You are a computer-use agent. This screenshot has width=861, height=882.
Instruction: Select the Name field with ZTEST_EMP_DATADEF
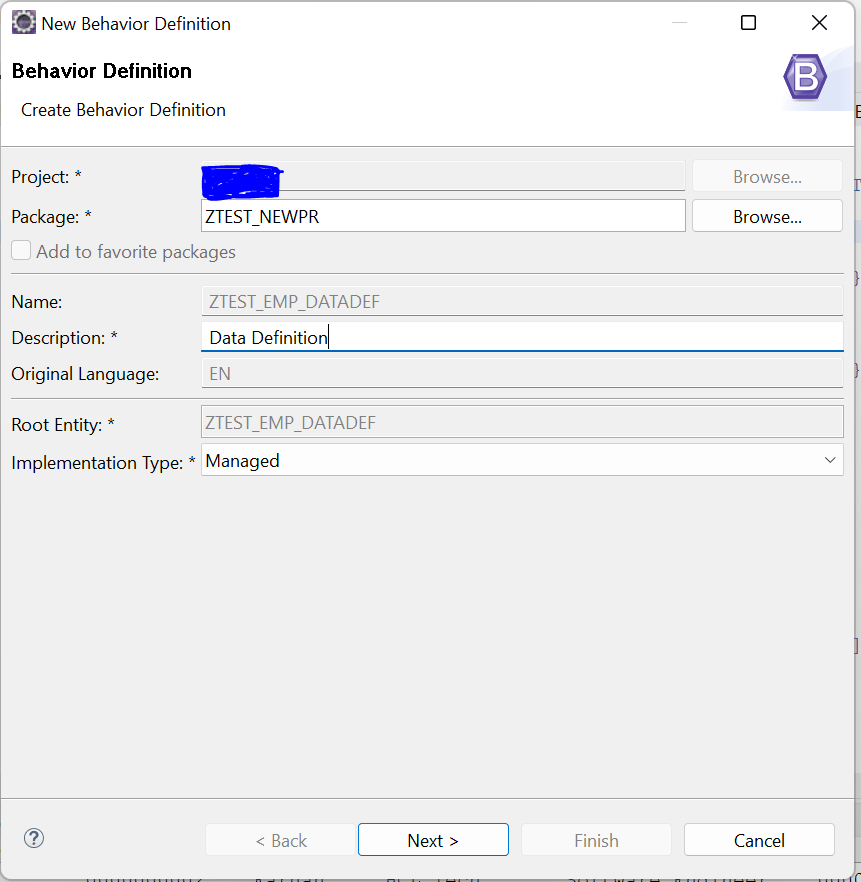pos(522,301)
